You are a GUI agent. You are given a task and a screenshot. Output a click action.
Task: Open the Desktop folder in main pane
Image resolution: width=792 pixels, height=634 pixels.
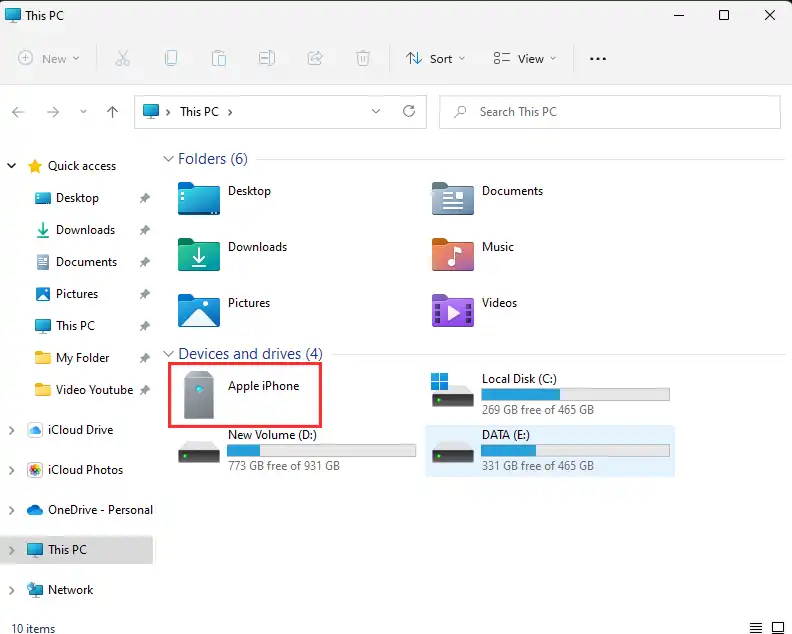coord(225,199)
